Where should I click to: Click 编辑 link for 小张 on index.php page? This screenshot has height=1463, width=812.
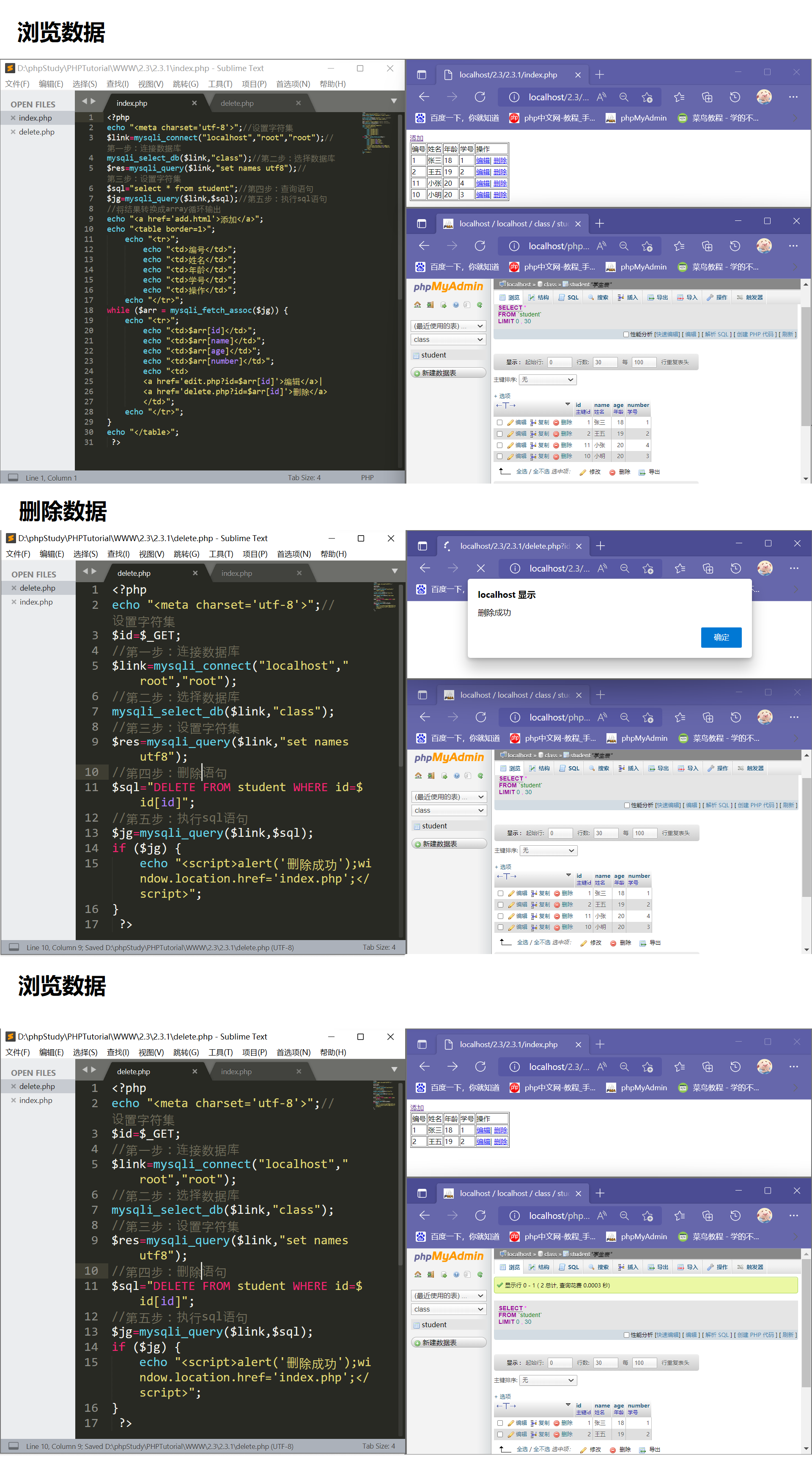[483, 184]
